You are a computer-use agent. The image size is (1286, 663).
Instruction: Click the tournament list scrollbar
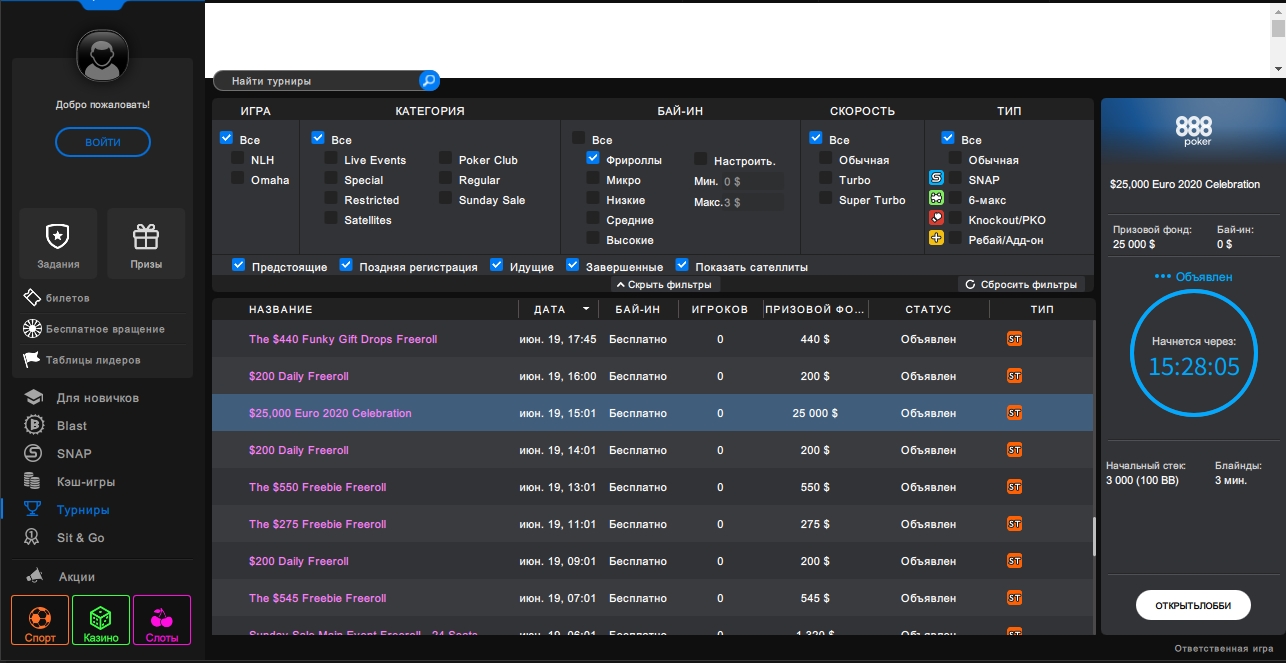click(x=1093, y=536)
